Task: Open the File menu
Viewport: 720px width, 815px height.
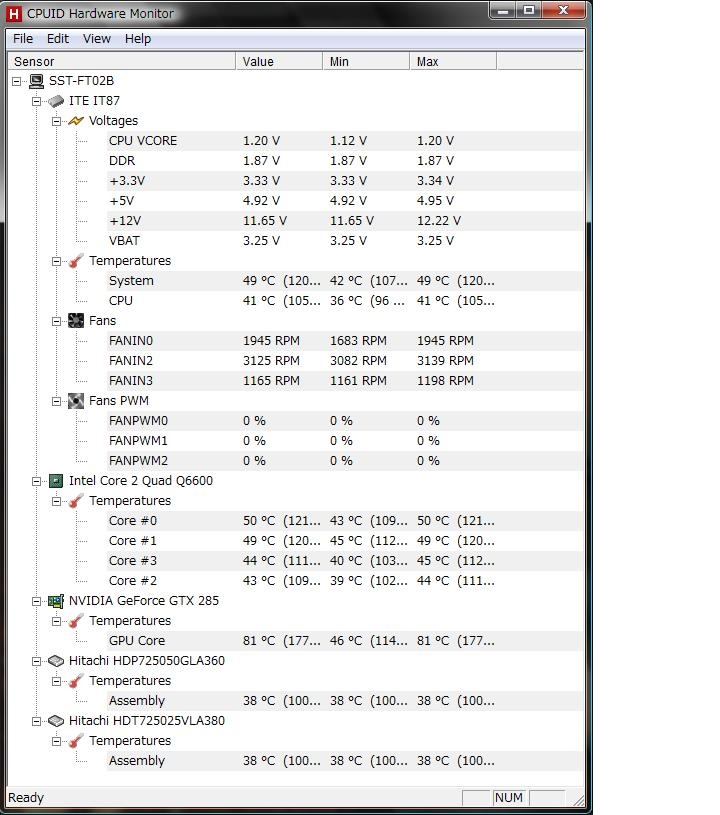Action: [x=23, y=39]
